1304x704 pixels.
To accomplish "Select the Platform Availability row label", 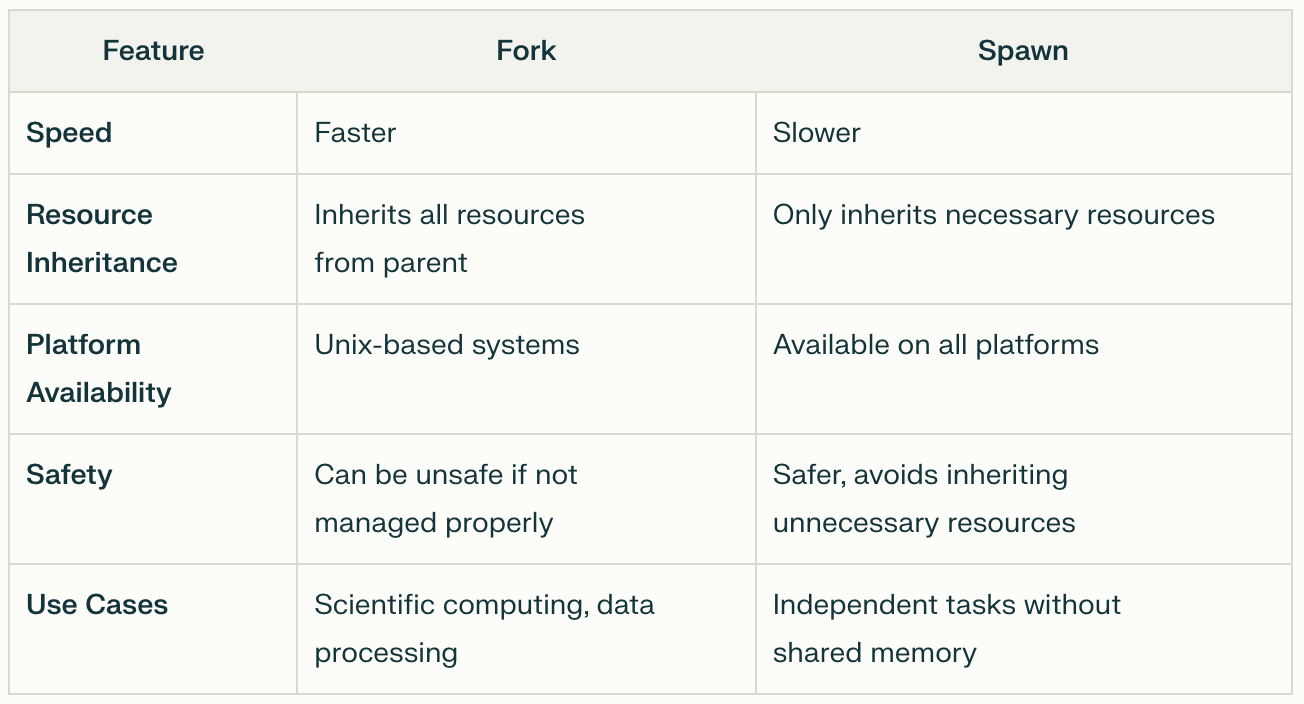I will click(98, 368).
